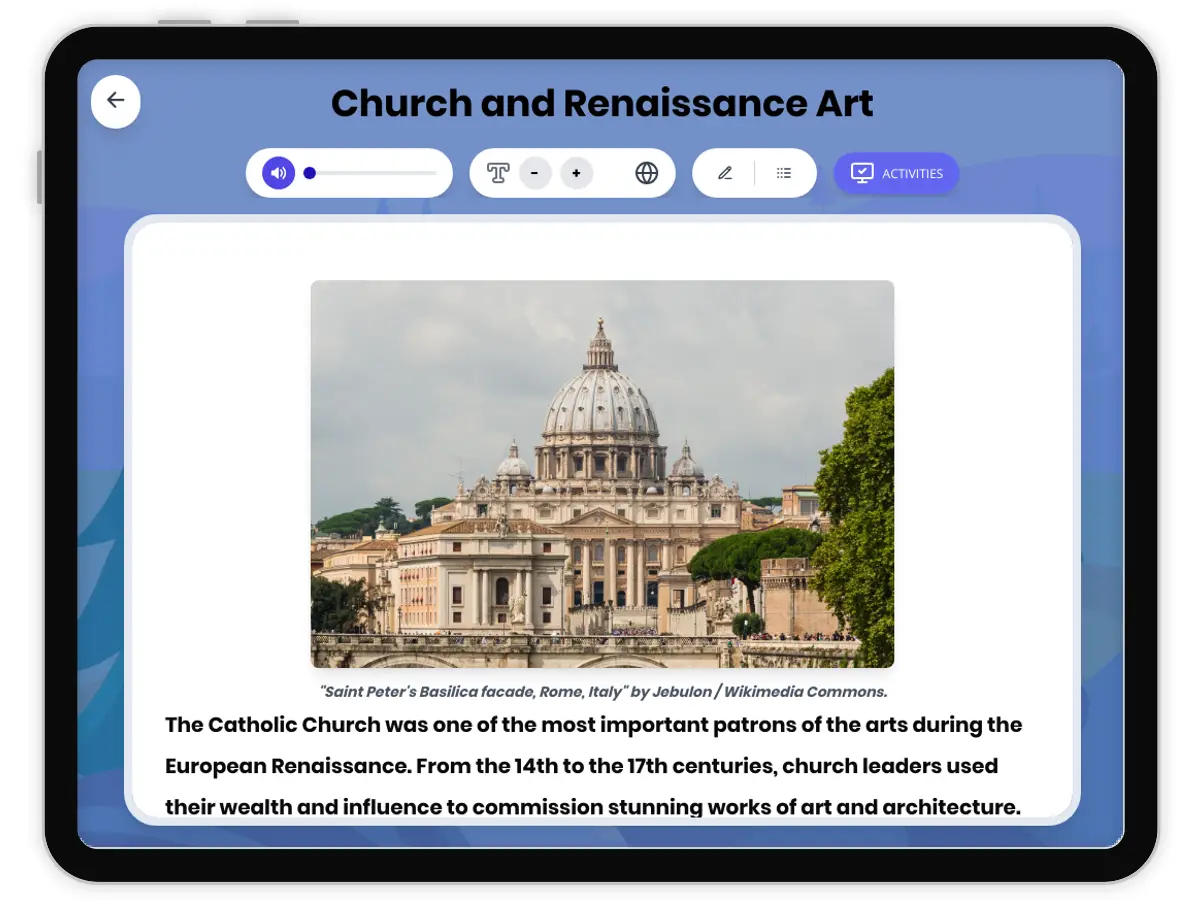Increase text size with plus button
Image resolution: width=1200 pixels, height=906 pixels.
click(576, 173)
